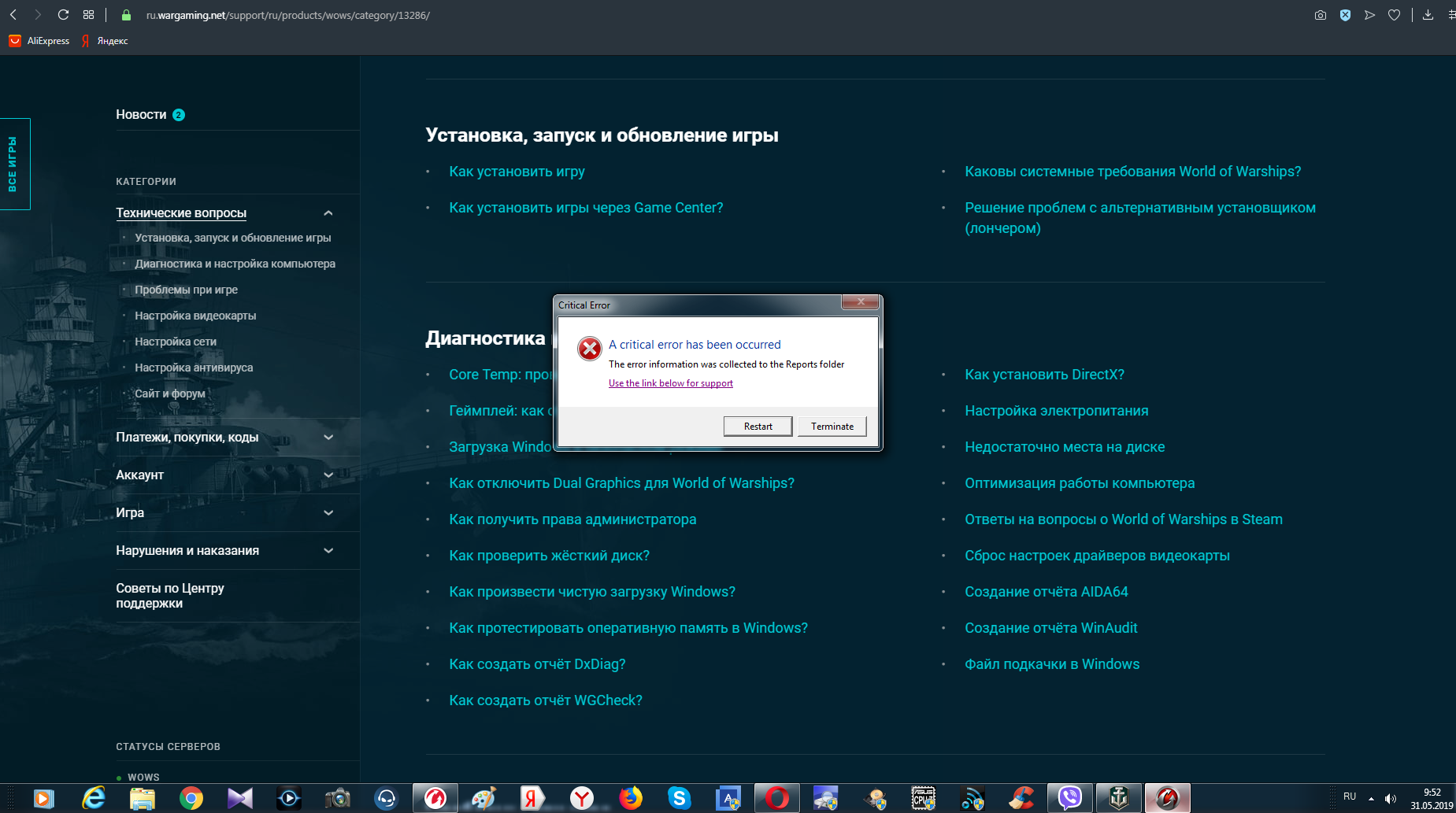Image resolution: width=1456 pixels, height=813 pixels.
Task: Click Terminate in the Critical Error dialog
Action: point(832,426)
